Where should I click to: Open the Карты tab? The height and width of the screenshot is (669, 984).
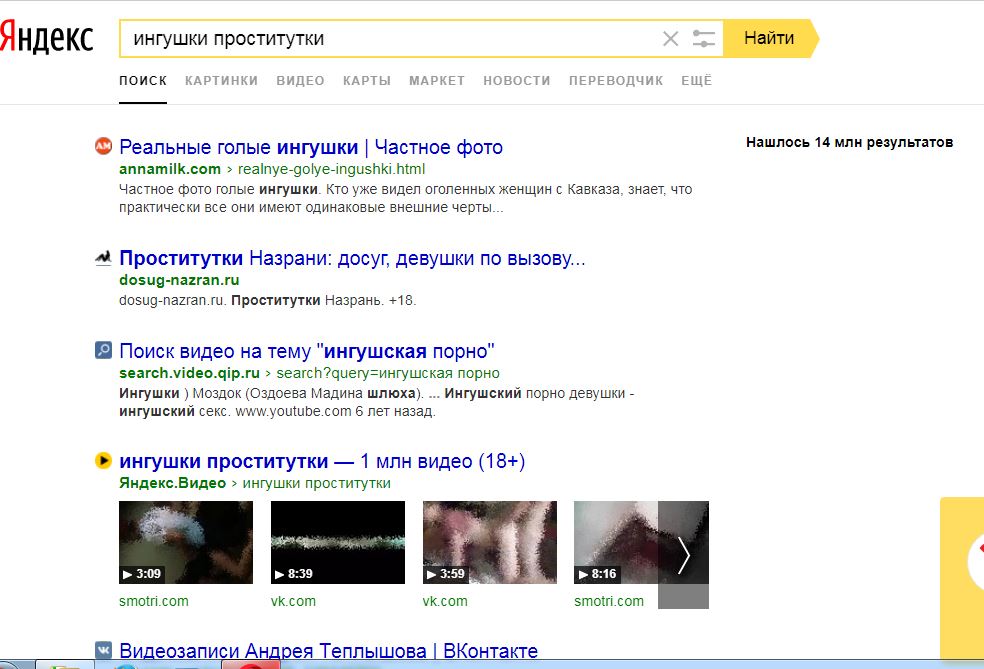click(x=367, y=81)
